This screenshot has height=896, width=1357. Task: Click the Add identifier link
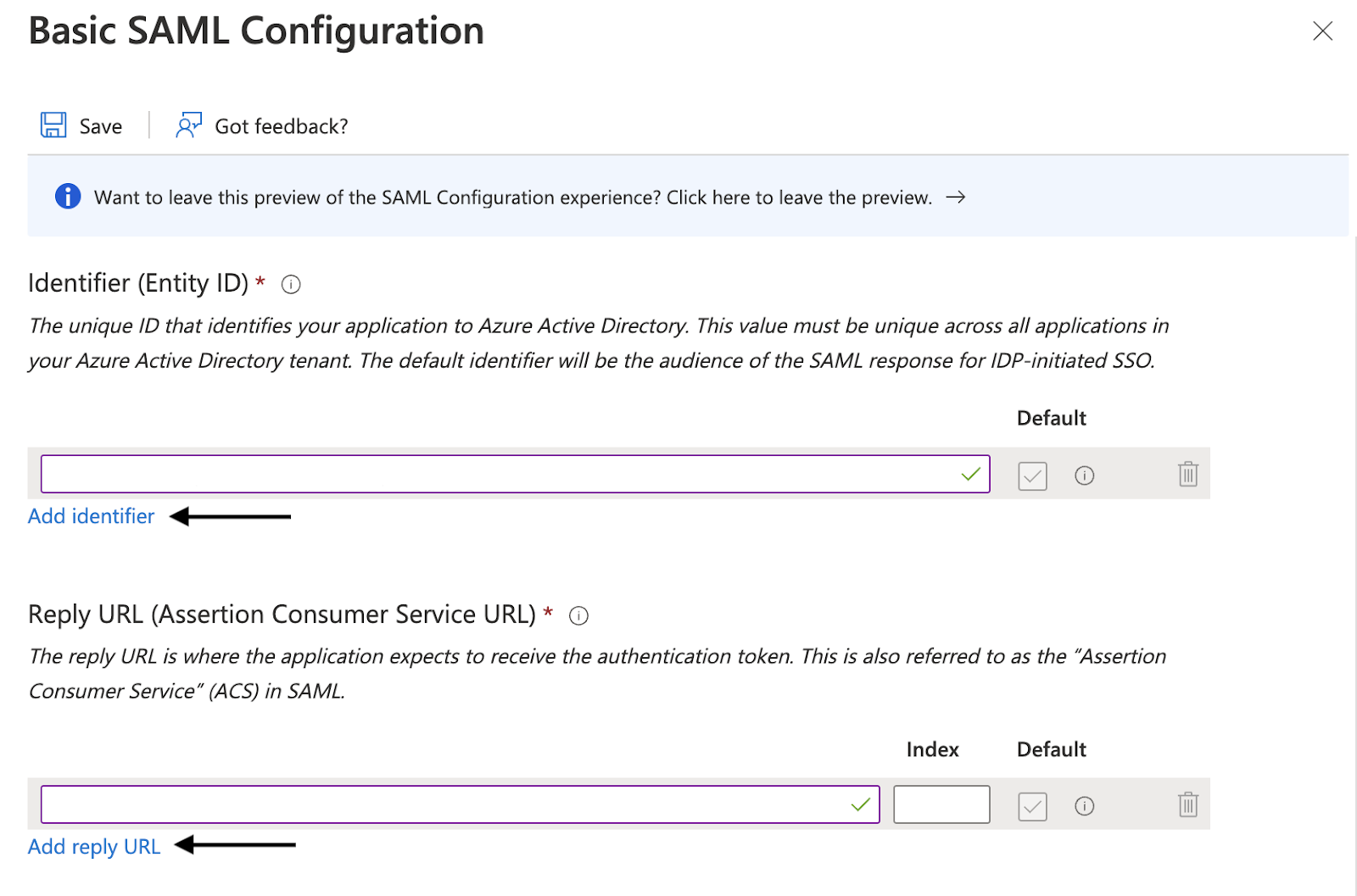point(92,516)
